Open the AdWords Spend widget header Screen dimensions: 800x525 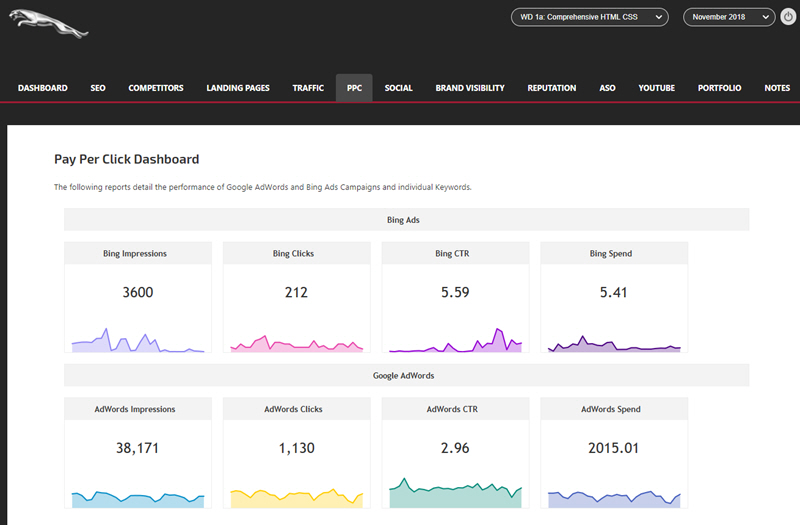tap(614, 409)
